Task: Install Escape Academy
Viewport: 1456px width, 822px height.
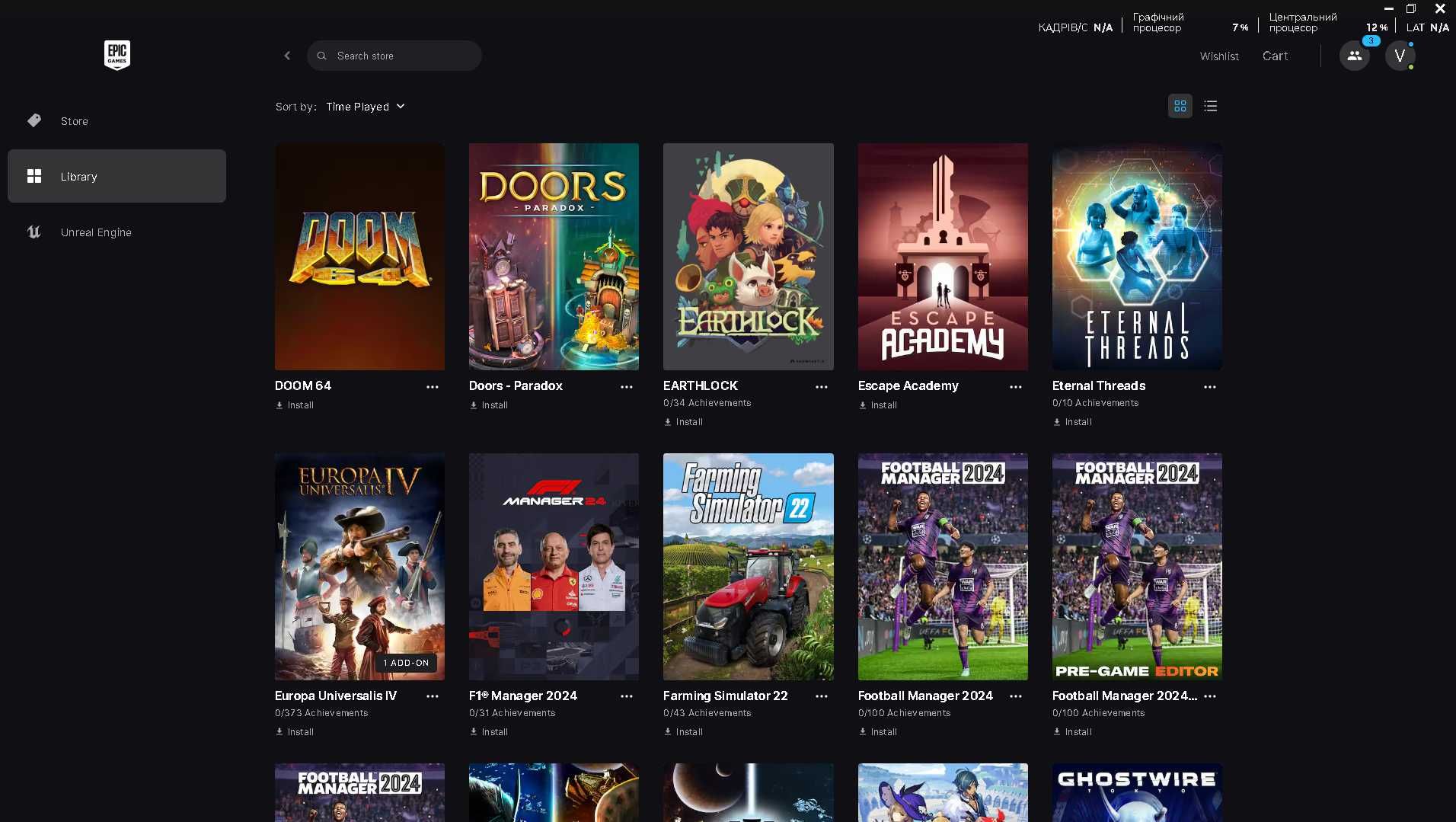Action: 878,405
